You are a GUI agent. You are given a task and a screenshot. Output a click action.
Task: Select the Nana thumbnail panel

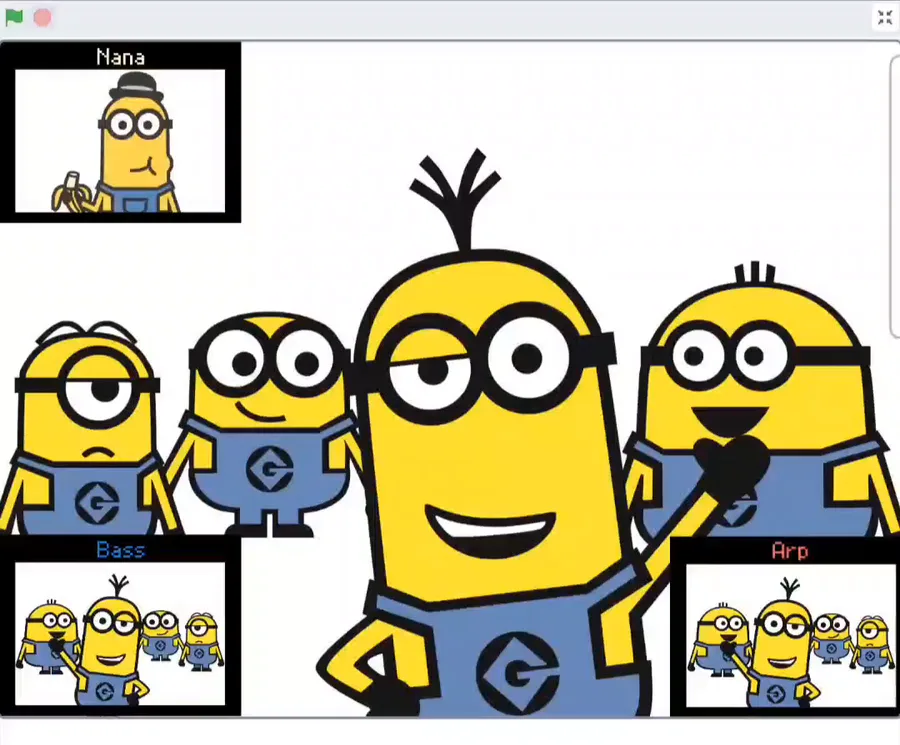[120, 133]
